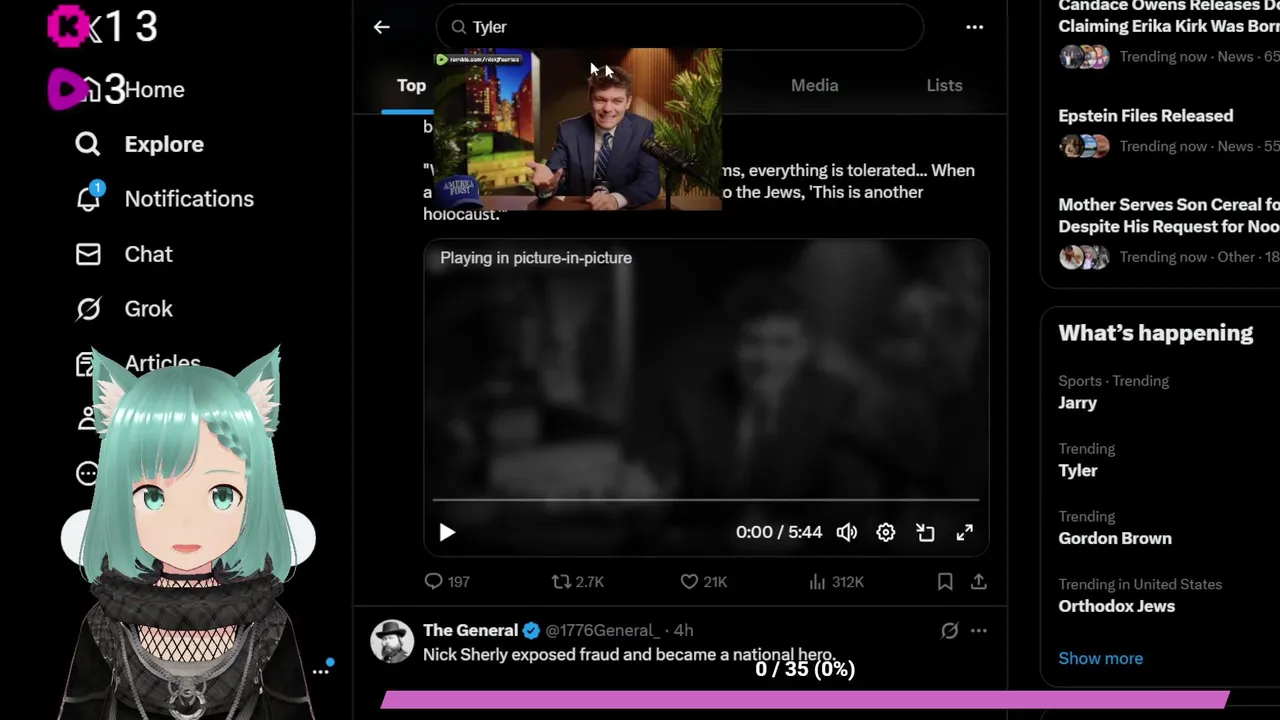Open Chat in the sidebar

point(148,254)
